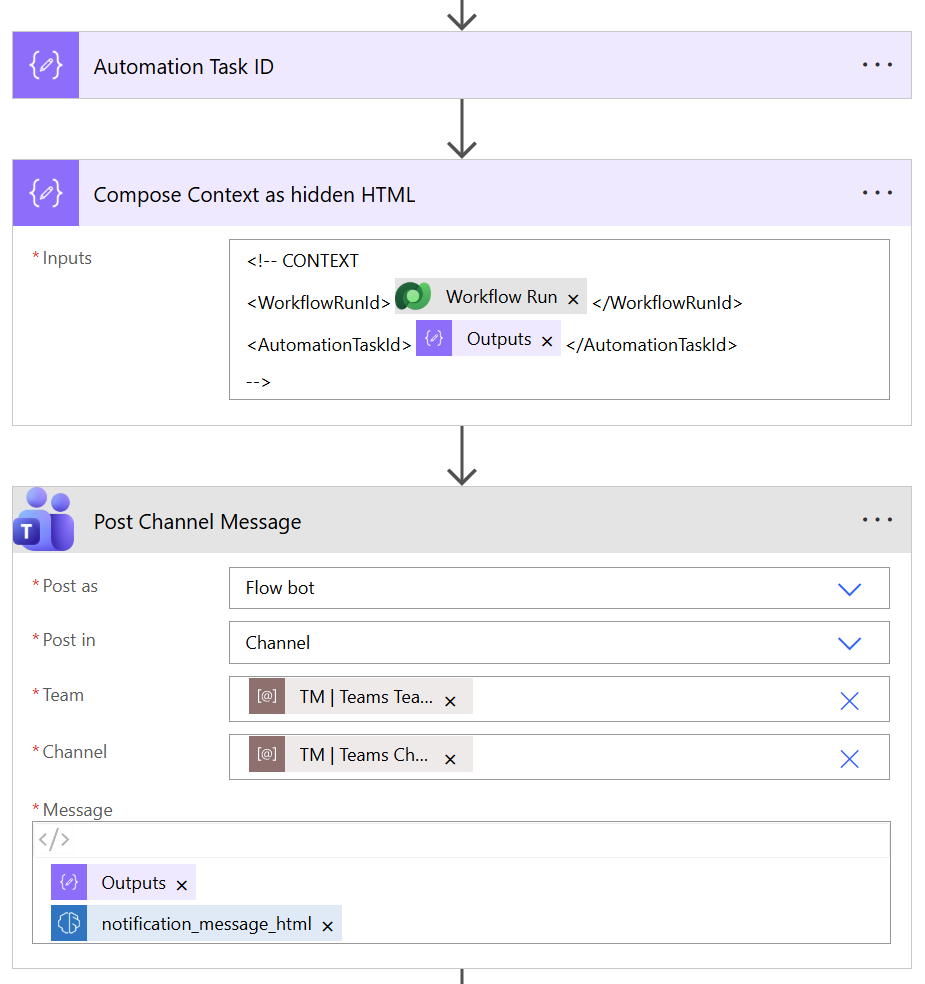Click the Workflow Run dynamic content token icon
This screenshot has height=984, width=925.
pos(415,296)
